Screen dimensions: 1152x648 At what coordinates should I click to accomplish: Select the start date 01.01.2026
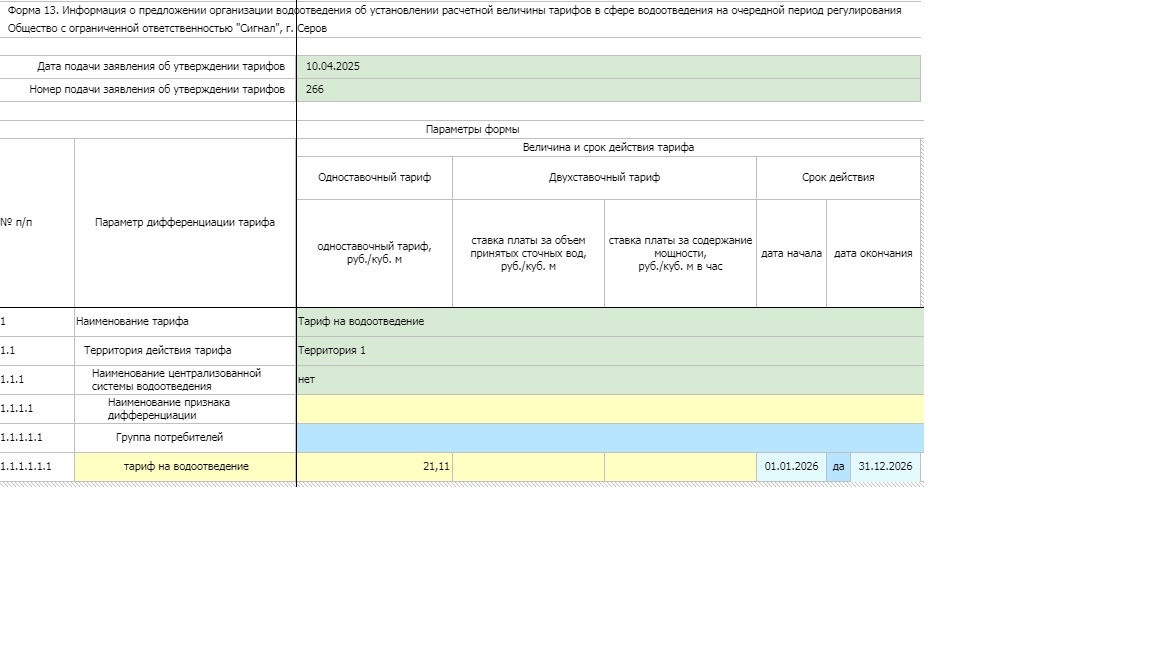tap(791, 467)
